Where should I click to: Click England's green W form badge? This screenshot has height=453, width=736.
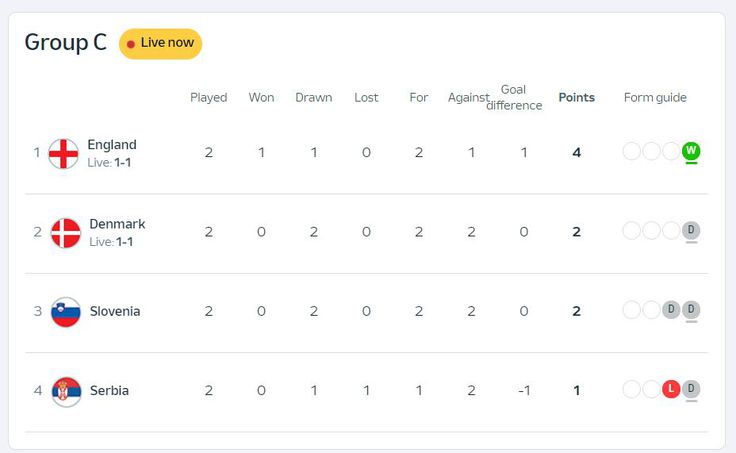(x=691, y=151)
